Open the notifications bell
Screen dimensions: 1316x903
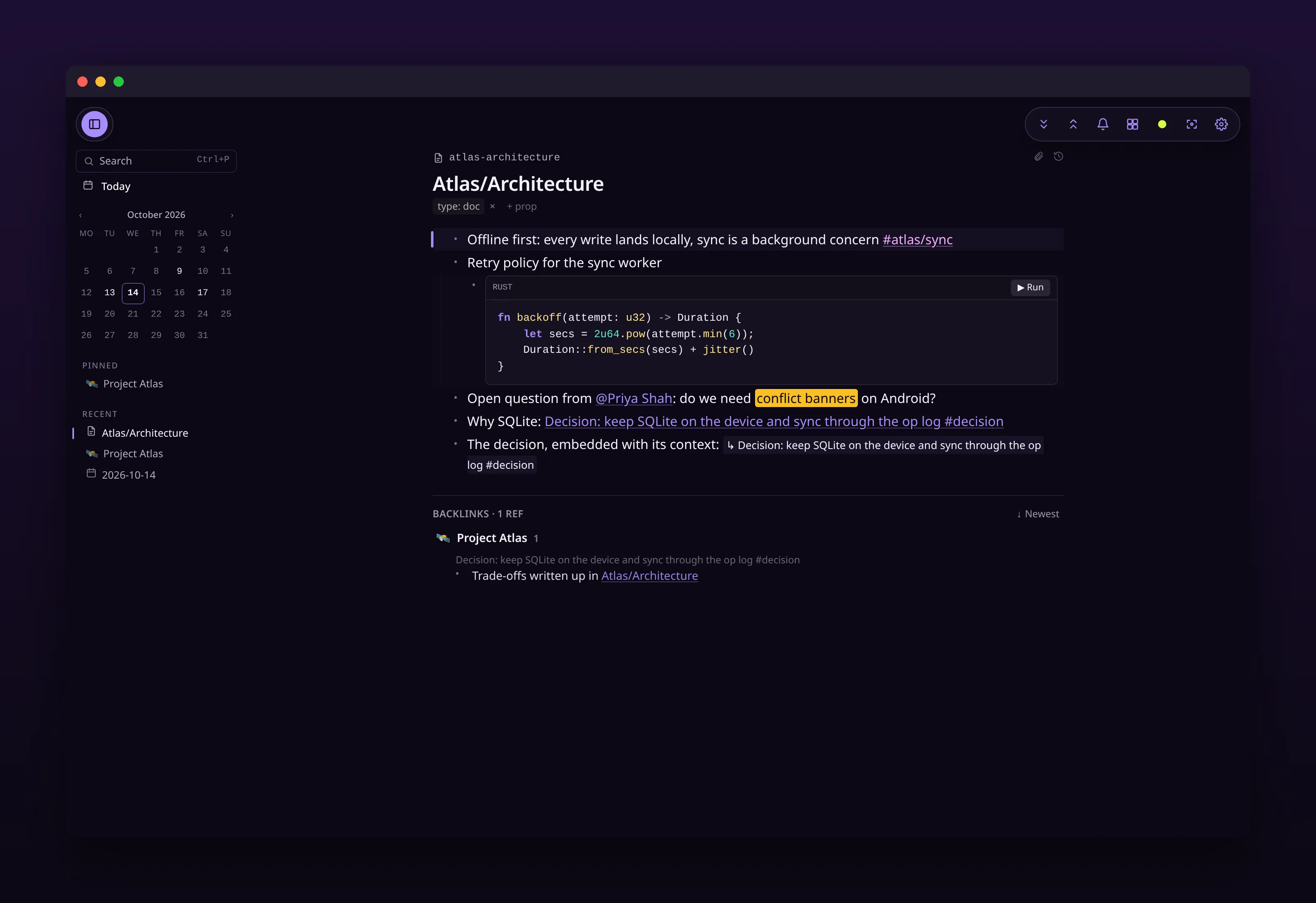pyautogui.click(x=1103, y=124)
